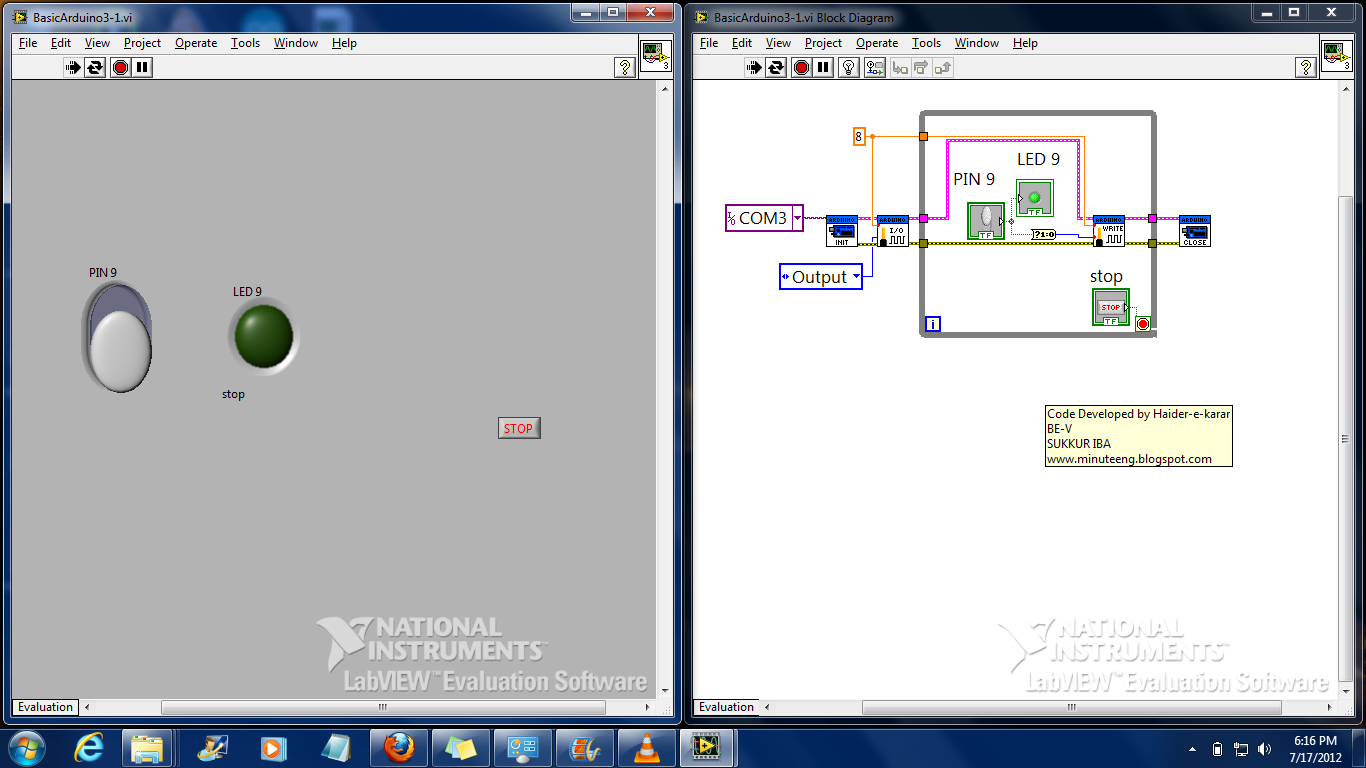Open the COM3 VISA resource dropdown
The image size is (1366, 768).
tap(797, 218)
